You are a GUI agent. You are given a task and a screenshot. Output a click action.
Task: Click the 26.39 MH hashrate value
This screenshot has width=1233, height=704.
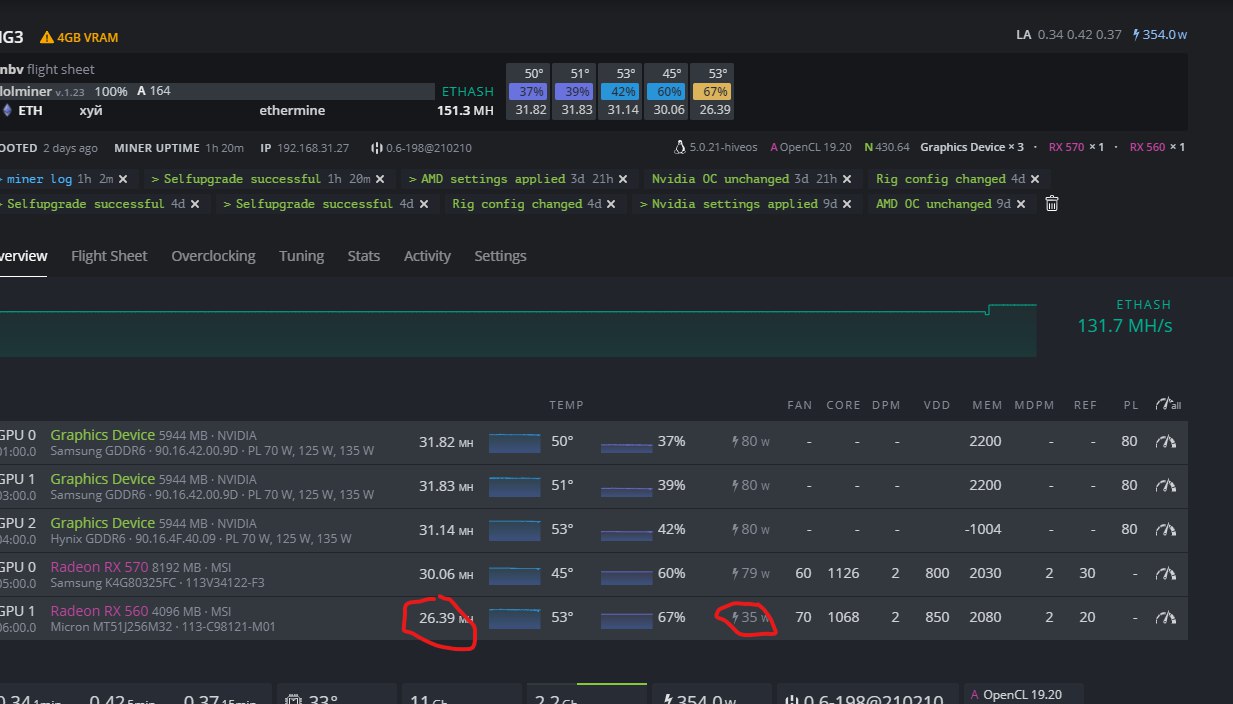(x=444, y=618)
